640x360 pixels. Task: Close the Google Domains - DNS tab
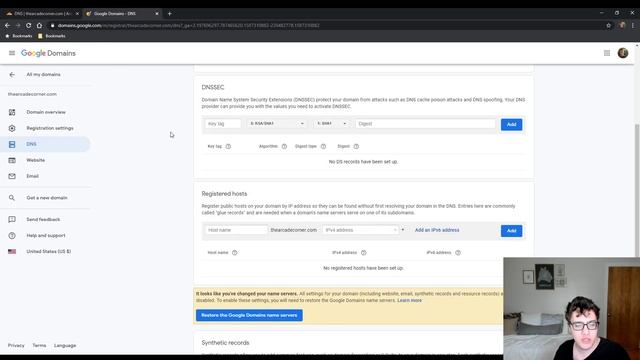pos(157,13)
